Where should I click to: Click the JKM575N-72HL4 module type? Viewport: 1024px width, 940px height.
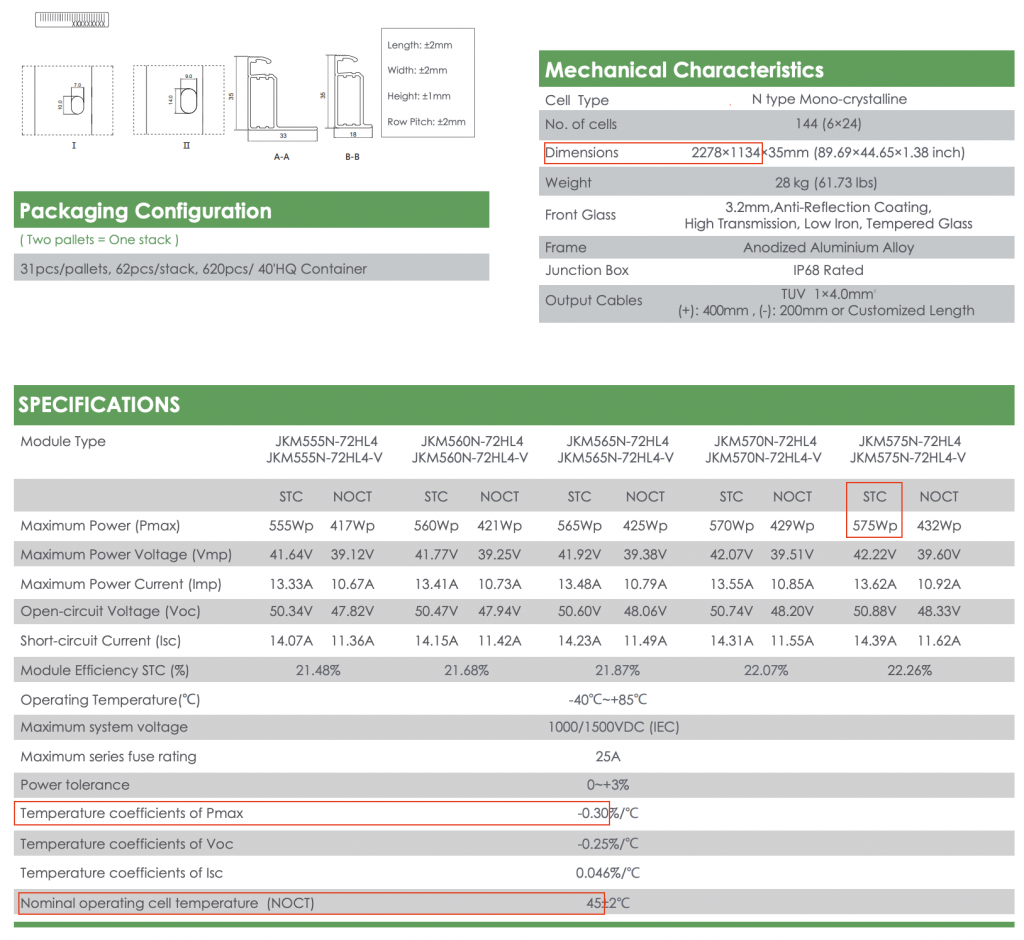(x=909, y=442)
